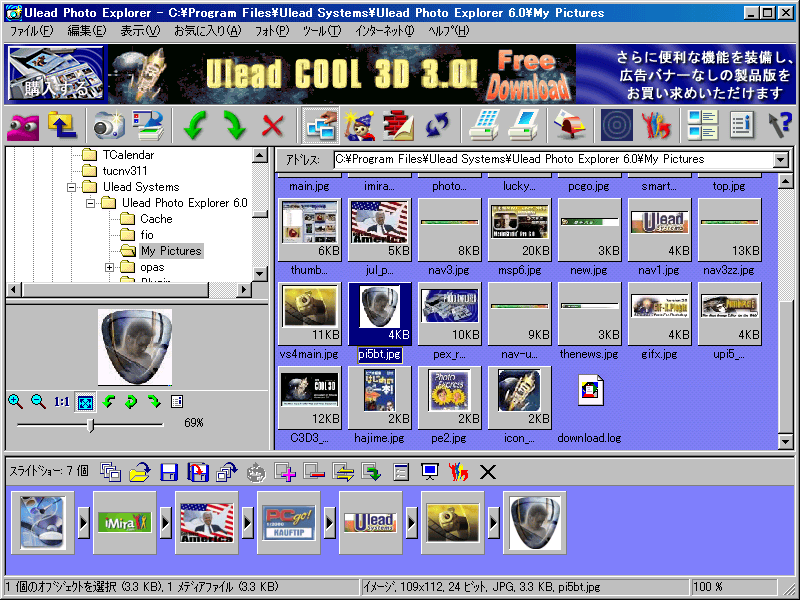Toggle the thumbnail browse mode icon
The height and width of the screenshot is (600, 800).
tap(320, 124)
